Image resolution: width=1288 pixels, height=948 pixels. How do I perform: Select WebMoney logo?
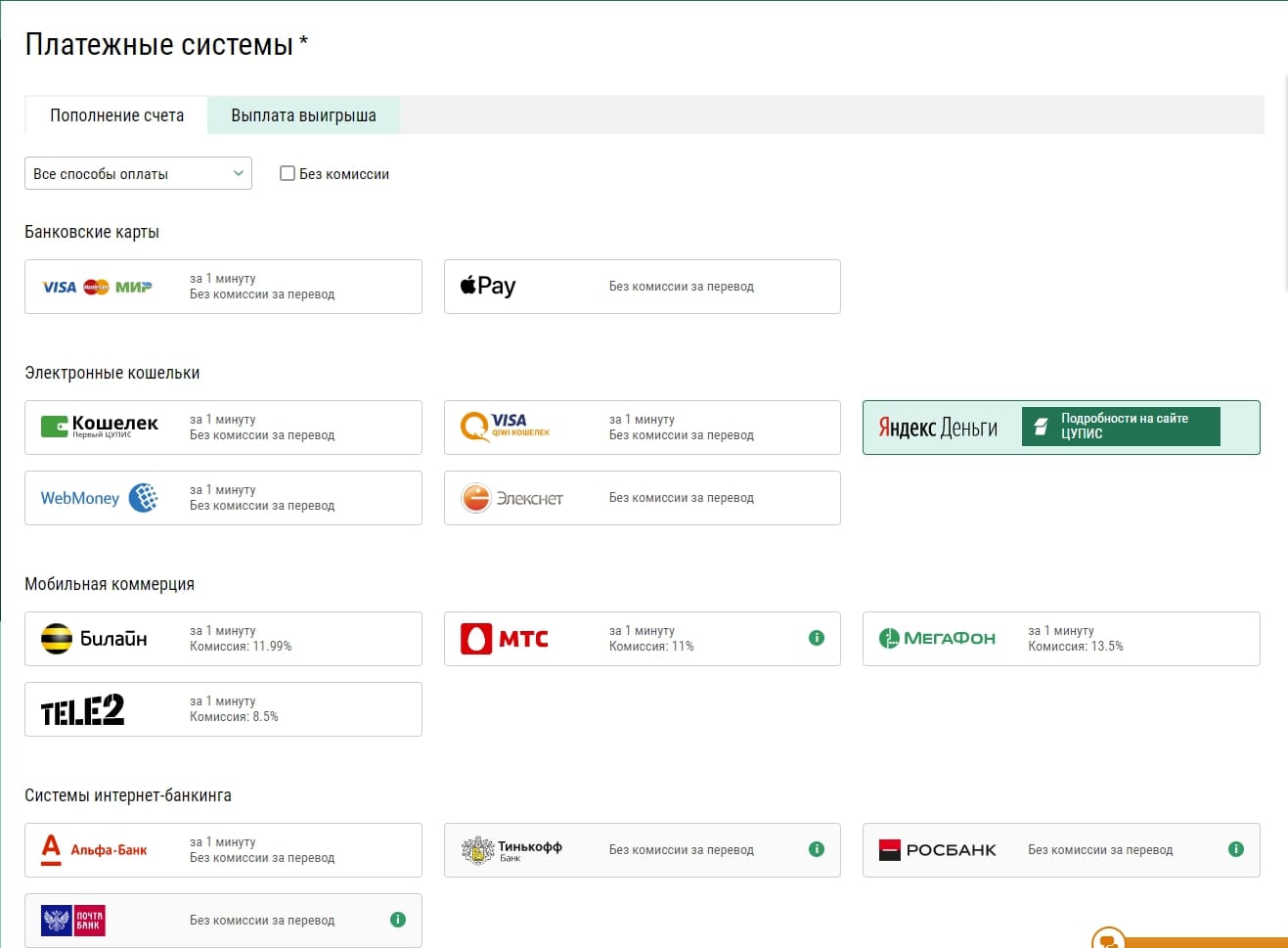(99, 498)
